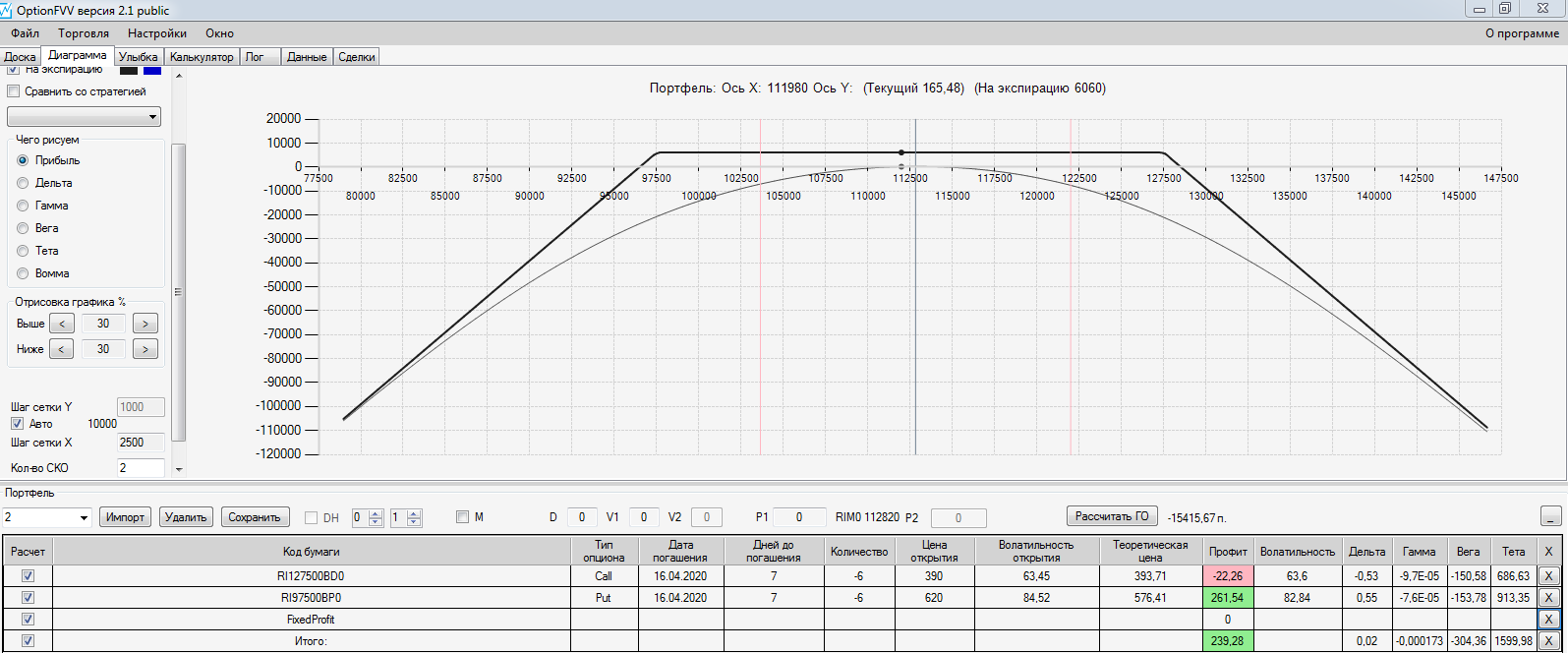Toggle the DH checkbox
The width and height of the screenshot is (1568, 653).
(312, 517)
